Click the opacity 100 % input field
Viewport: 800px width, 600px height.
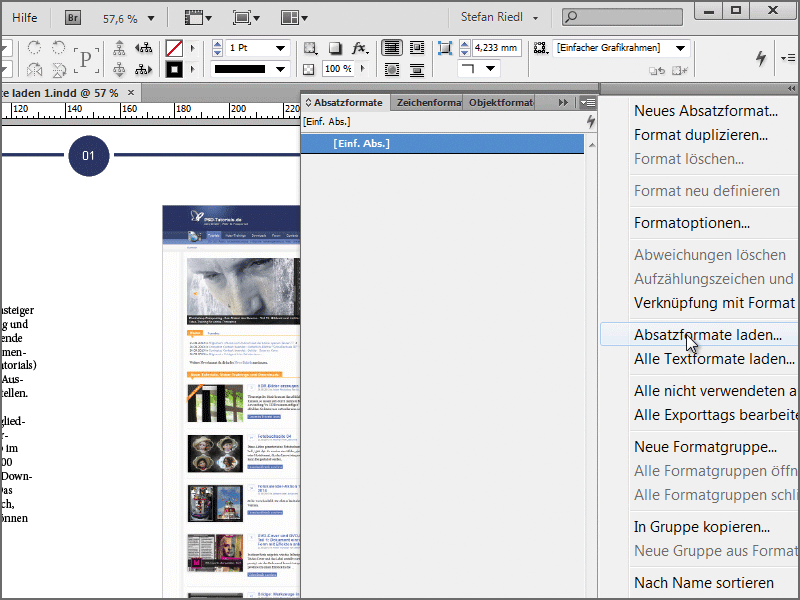tap(339, 68)
